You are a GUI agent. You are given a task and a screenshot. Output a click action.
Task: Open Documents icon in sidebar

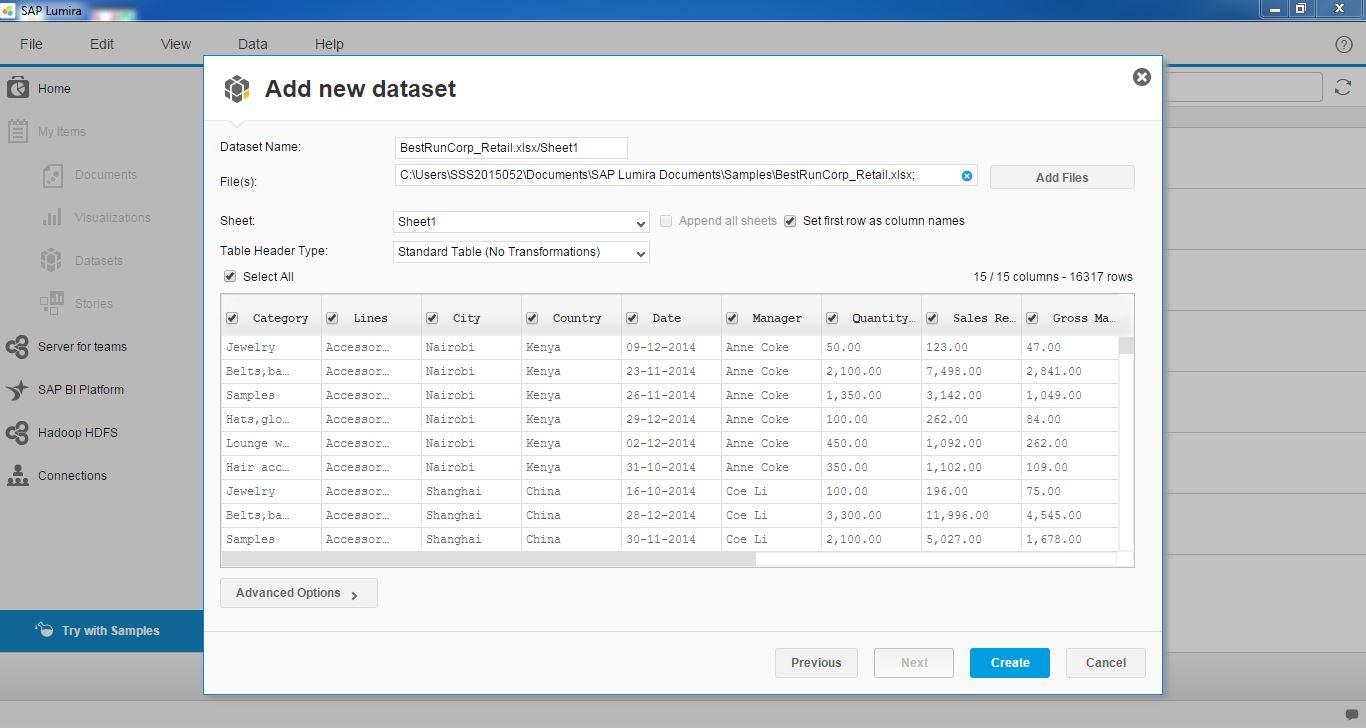(53, 175)
